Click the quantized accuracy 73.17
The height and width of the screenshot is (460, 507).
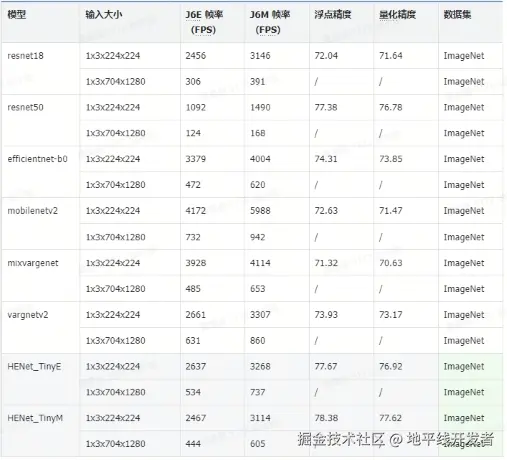(x=391, y=315)
